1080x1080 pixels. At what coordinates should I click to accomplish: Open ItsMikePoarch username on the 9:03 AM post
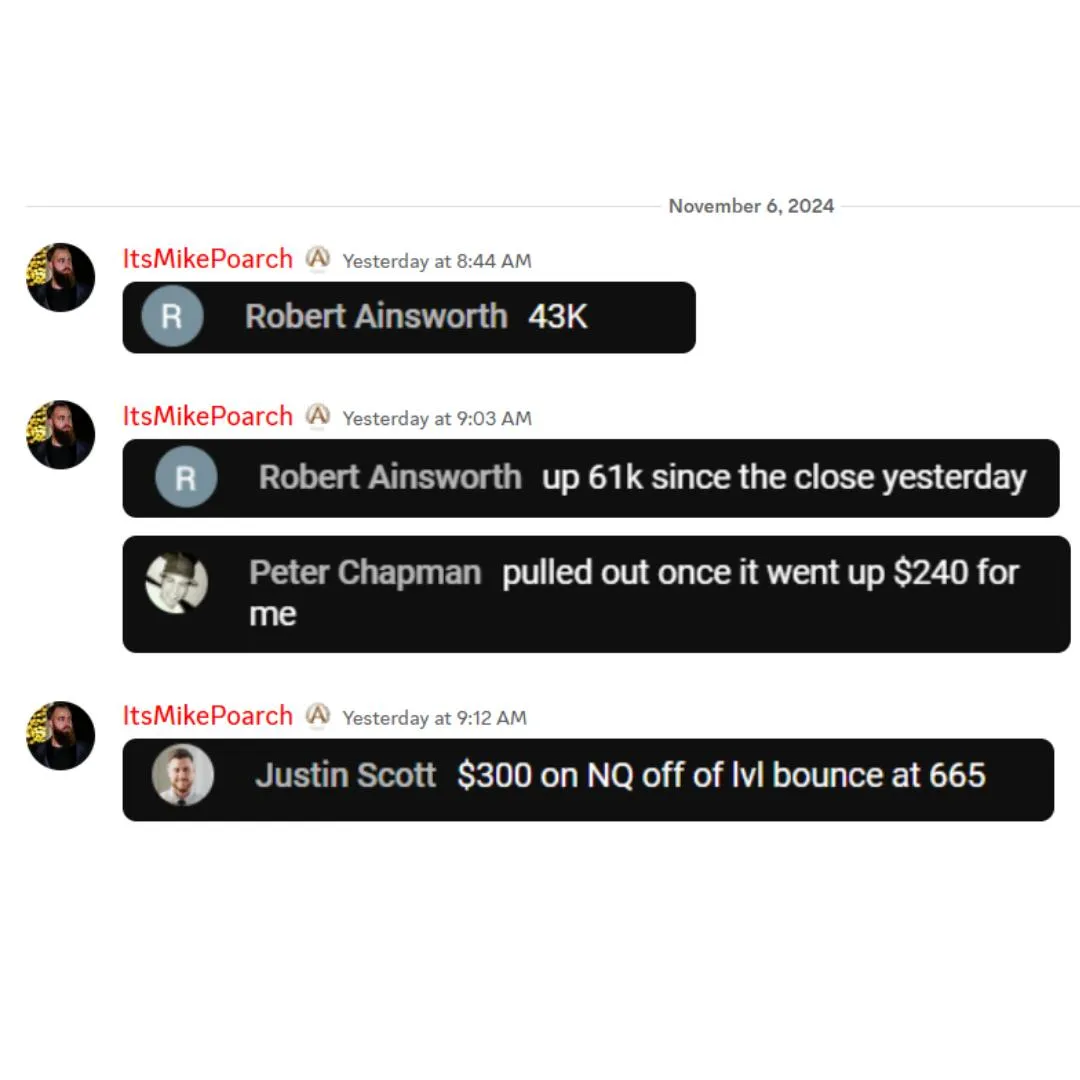(207, 416)
